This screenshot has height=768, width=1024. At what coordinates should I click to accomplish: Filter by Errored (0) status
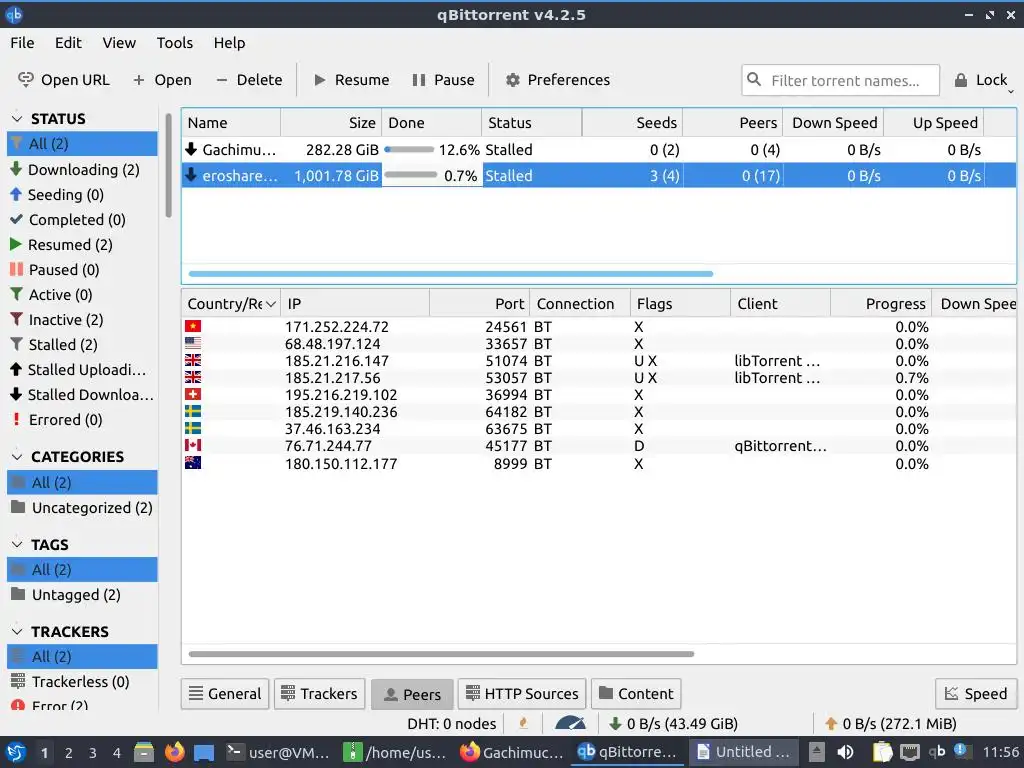coord(82,420)
